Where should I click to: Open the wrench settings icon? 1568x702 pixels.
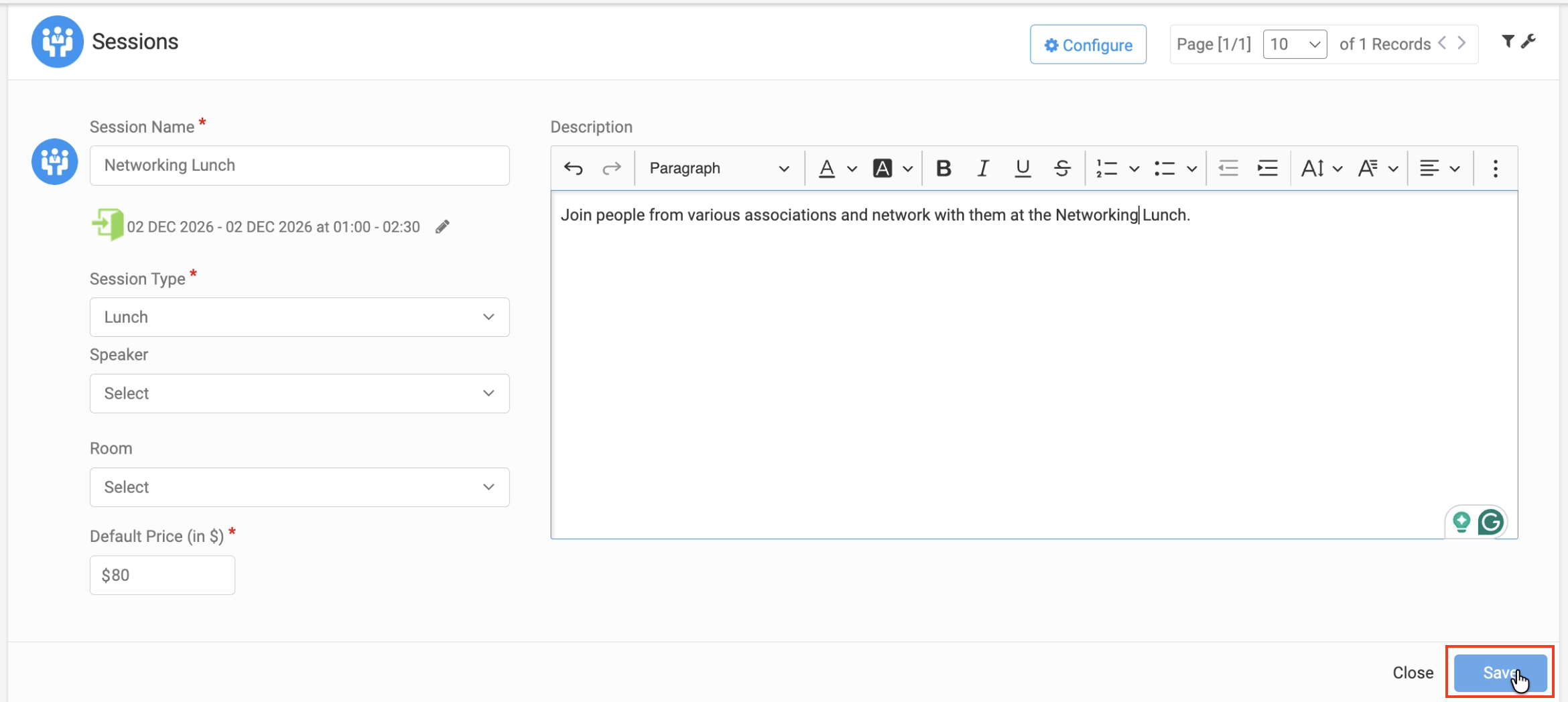[1528, 42]
